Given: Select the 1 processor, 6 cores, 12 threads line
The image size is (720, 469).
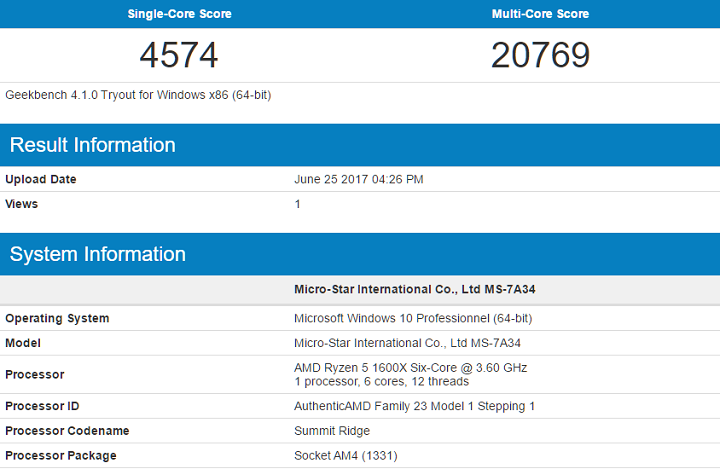Looking at the screenshot, I should (382, 382).
